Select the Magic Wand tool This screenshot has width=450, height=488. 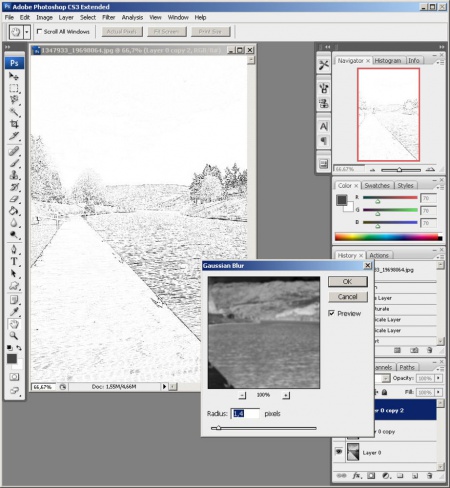click(14, 112)
